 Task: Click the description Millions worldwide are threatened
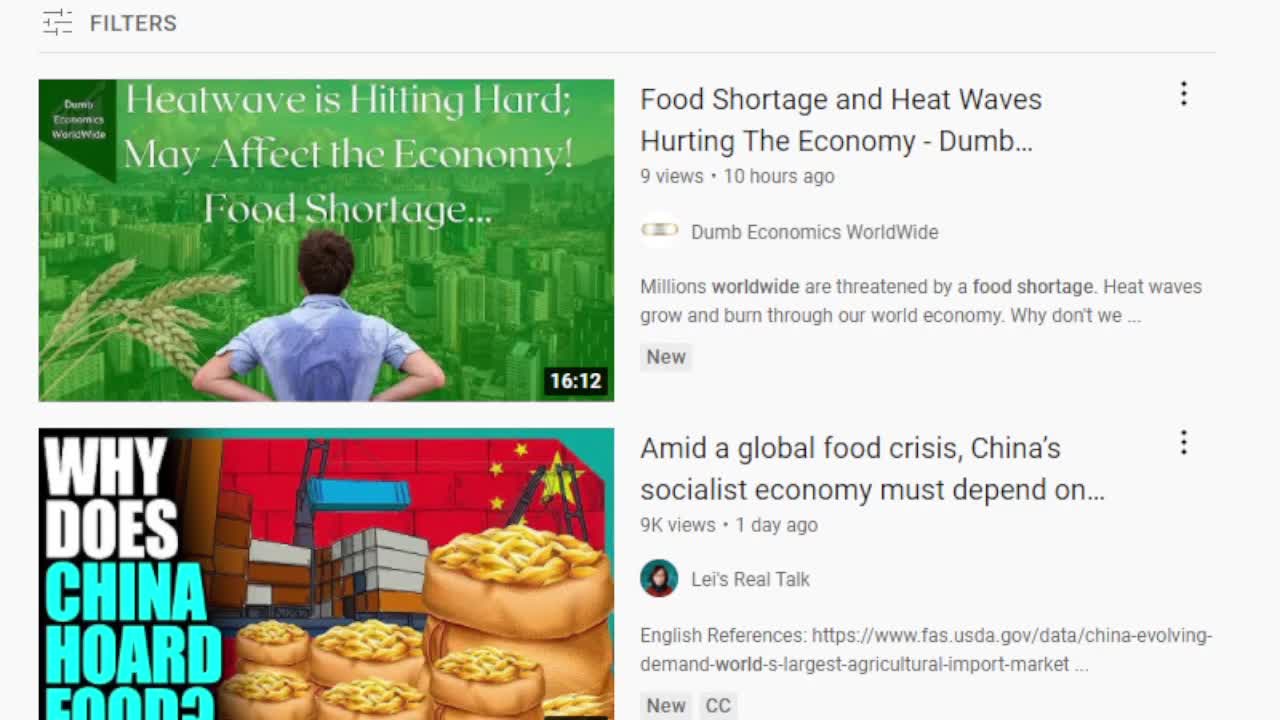point(921,301)
